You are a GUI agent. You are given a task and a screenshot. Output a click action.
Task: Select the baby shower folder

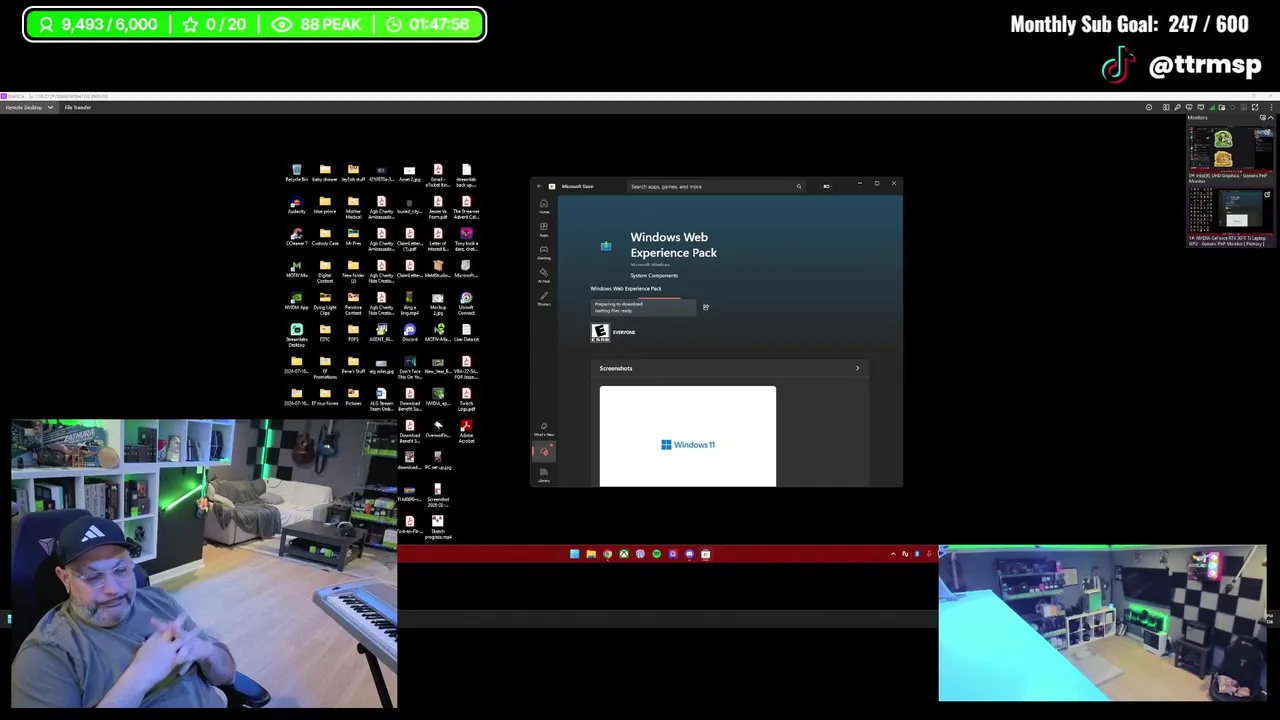tap(324, 173)
